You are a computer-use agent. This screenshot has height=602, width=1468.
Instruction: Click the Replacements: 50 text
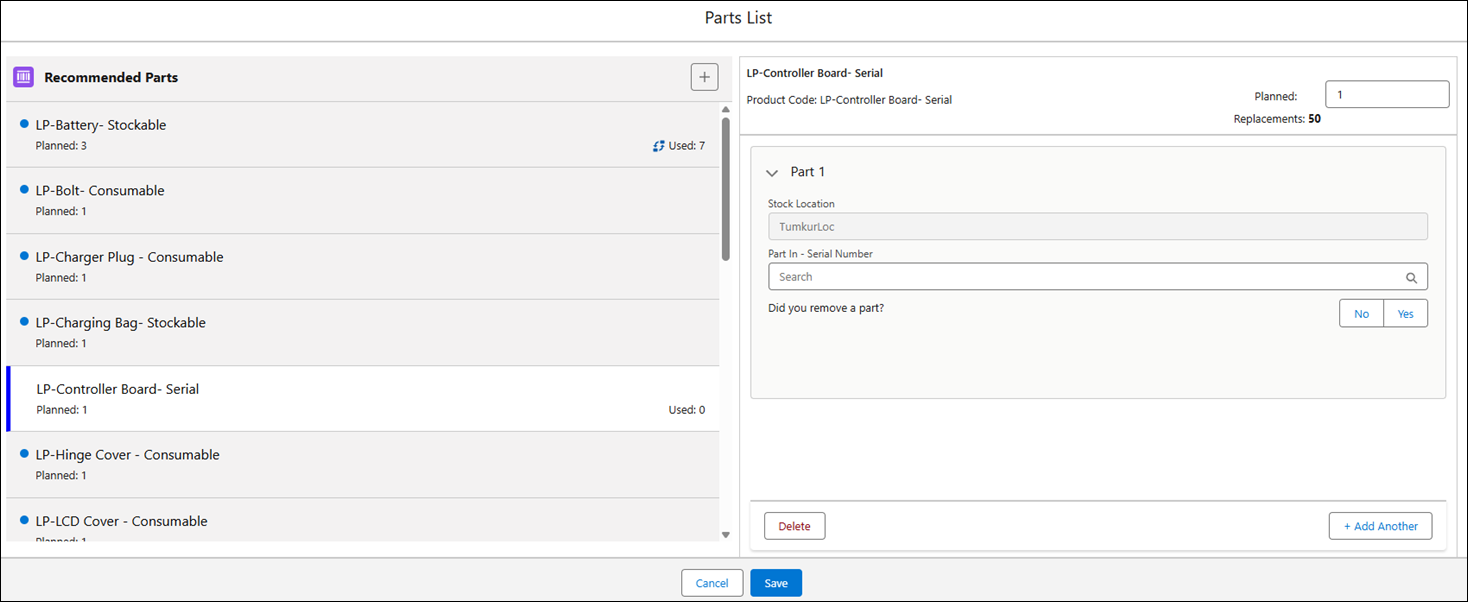pos(1277,119)
